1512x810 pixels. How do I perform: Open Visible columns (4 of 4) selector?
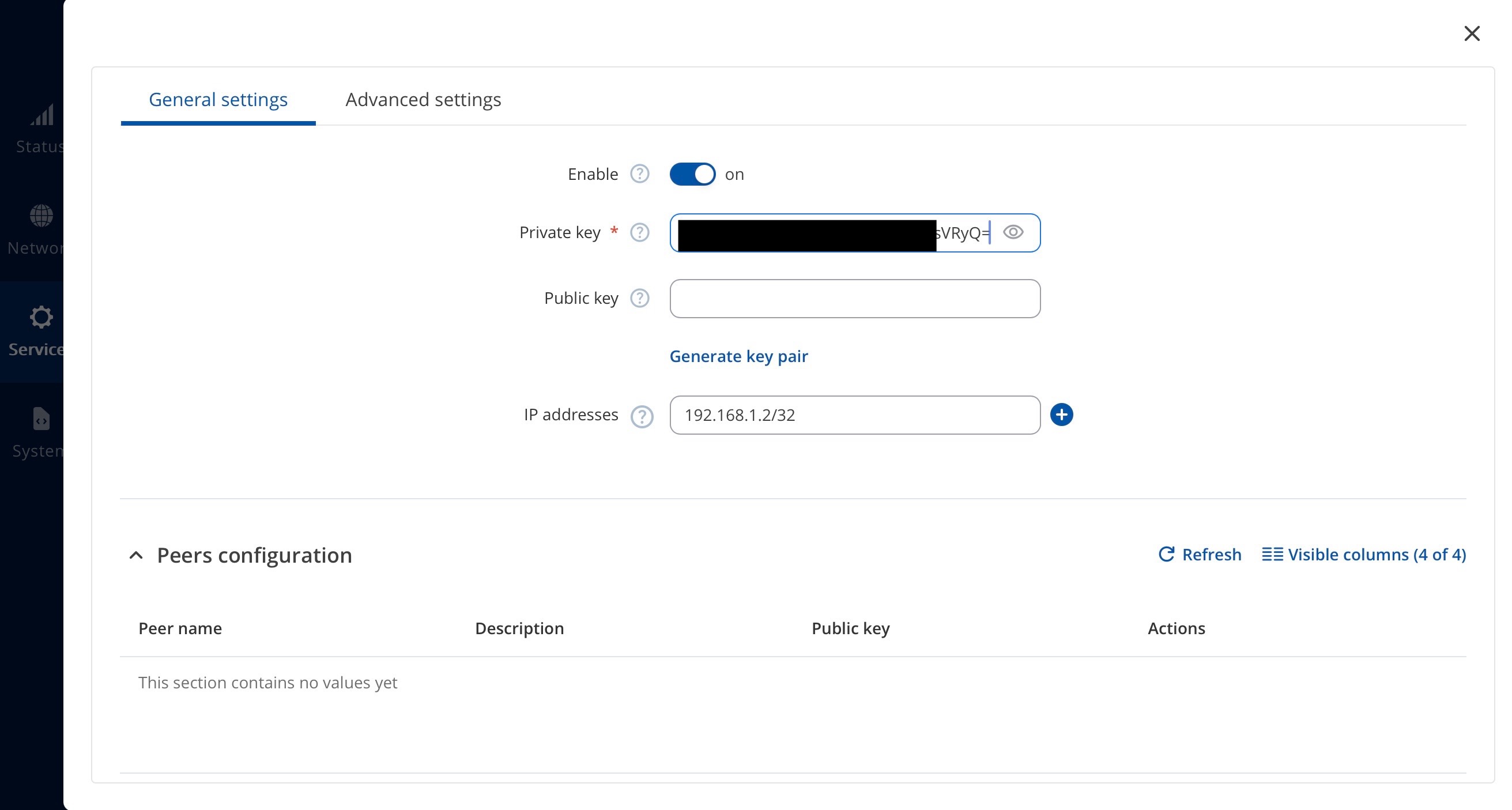1363,555
